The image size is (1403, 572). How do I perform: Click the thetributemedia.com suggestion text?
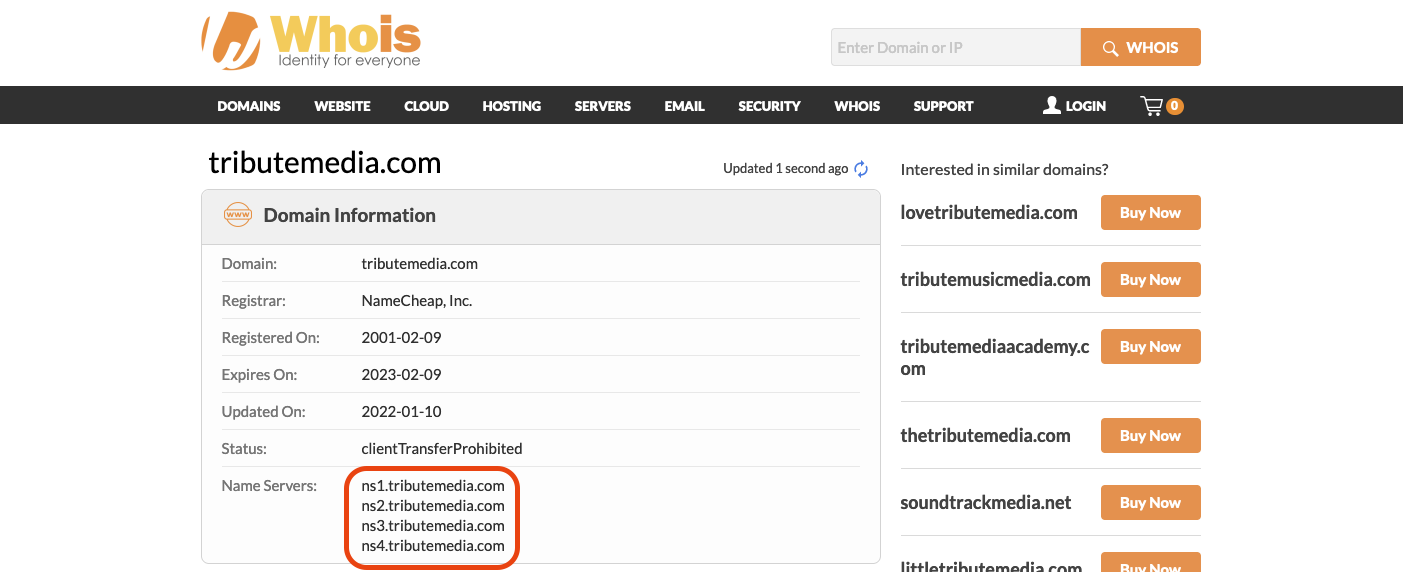pyautogui.click(x=985, y=435)
